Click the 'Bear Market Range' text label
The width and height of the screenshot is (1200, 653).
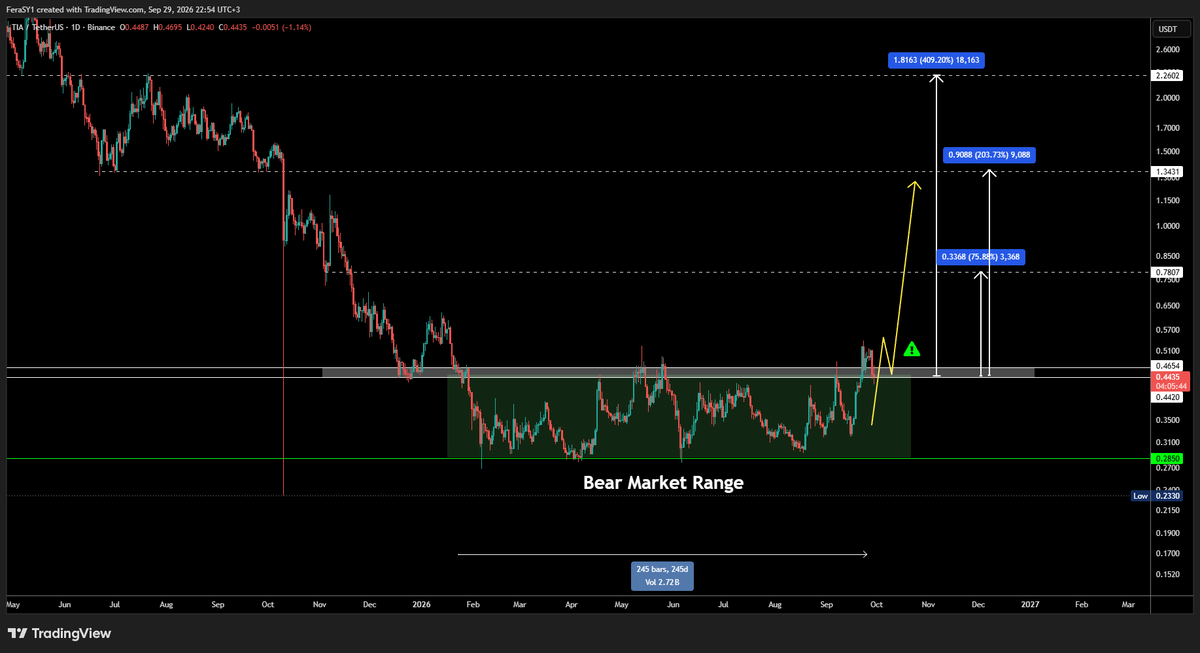pyautogui.click(x=663, y=482)
